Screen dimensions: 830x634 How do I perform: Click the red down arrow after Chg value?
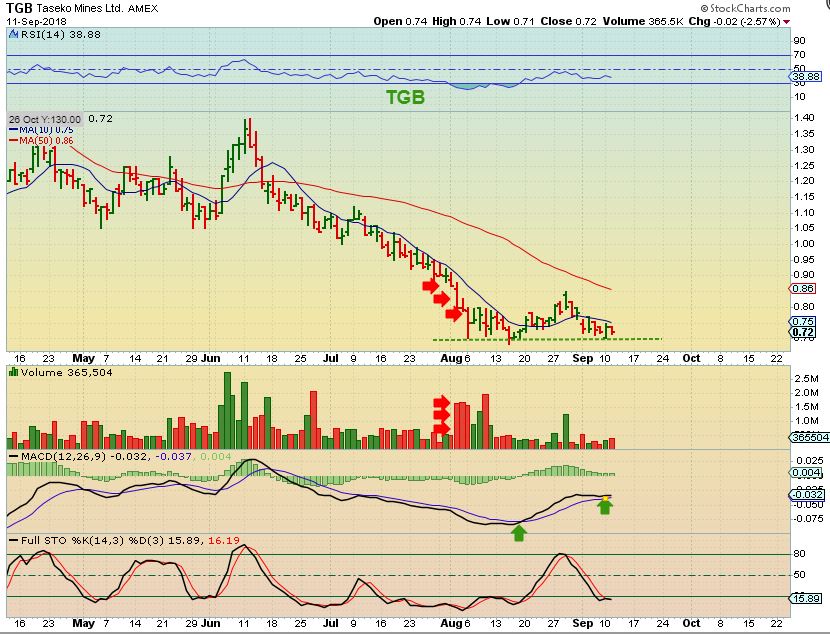(787, 22)
